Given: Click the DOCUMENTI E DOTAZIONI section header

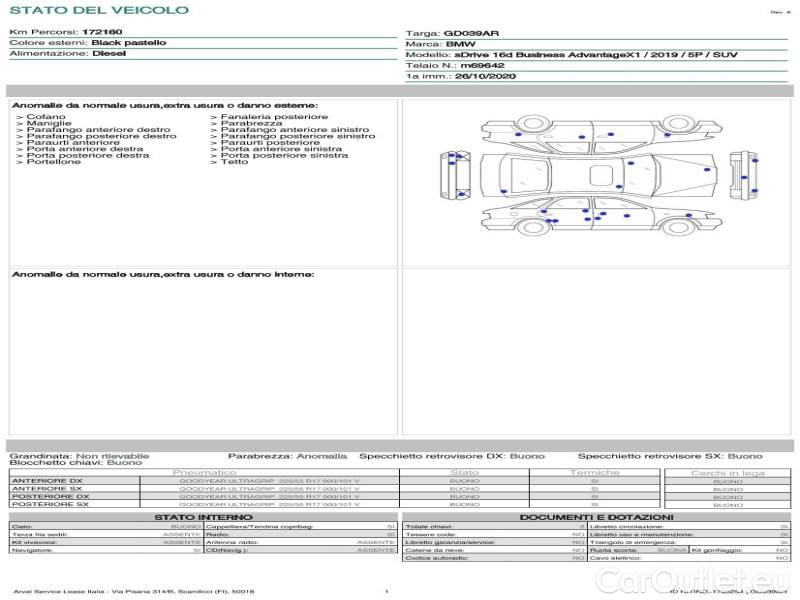Looking at the screenshot, I should click(x=596, y=517).
